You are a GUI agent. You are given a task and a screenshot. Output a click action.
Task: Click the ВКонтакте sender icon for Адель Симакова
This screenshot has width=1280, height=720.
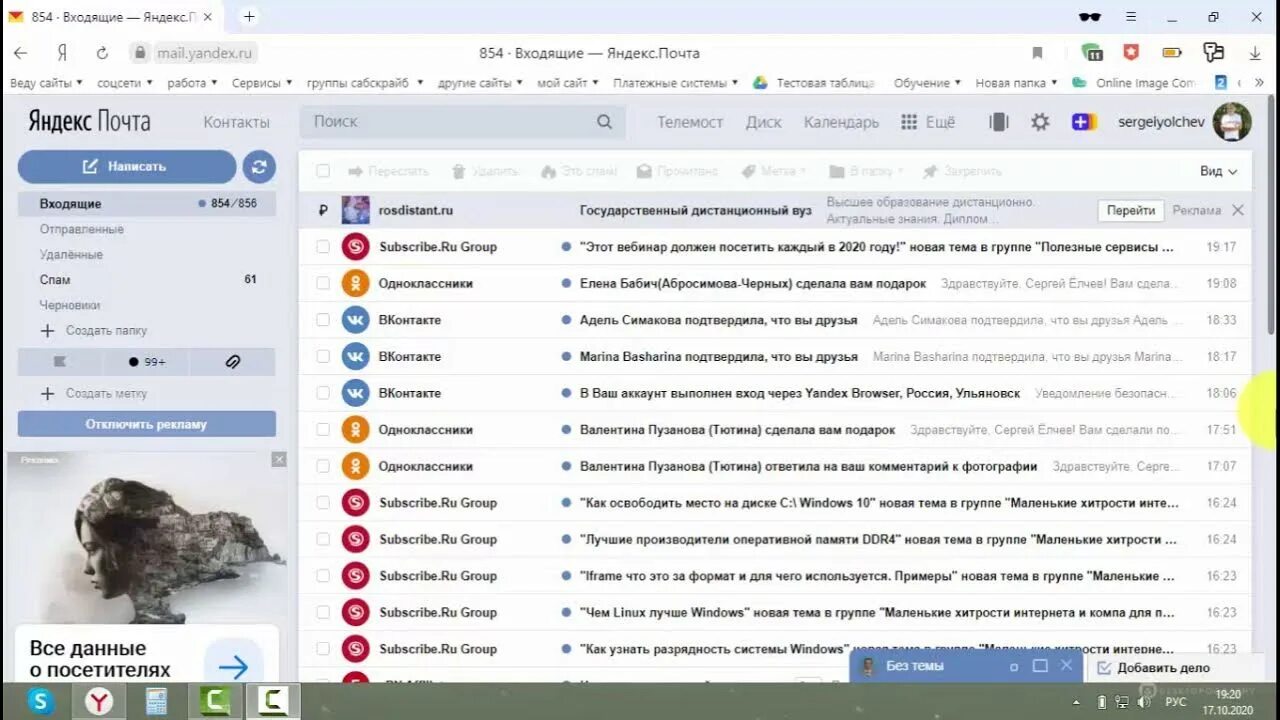[x=355, y=320]
